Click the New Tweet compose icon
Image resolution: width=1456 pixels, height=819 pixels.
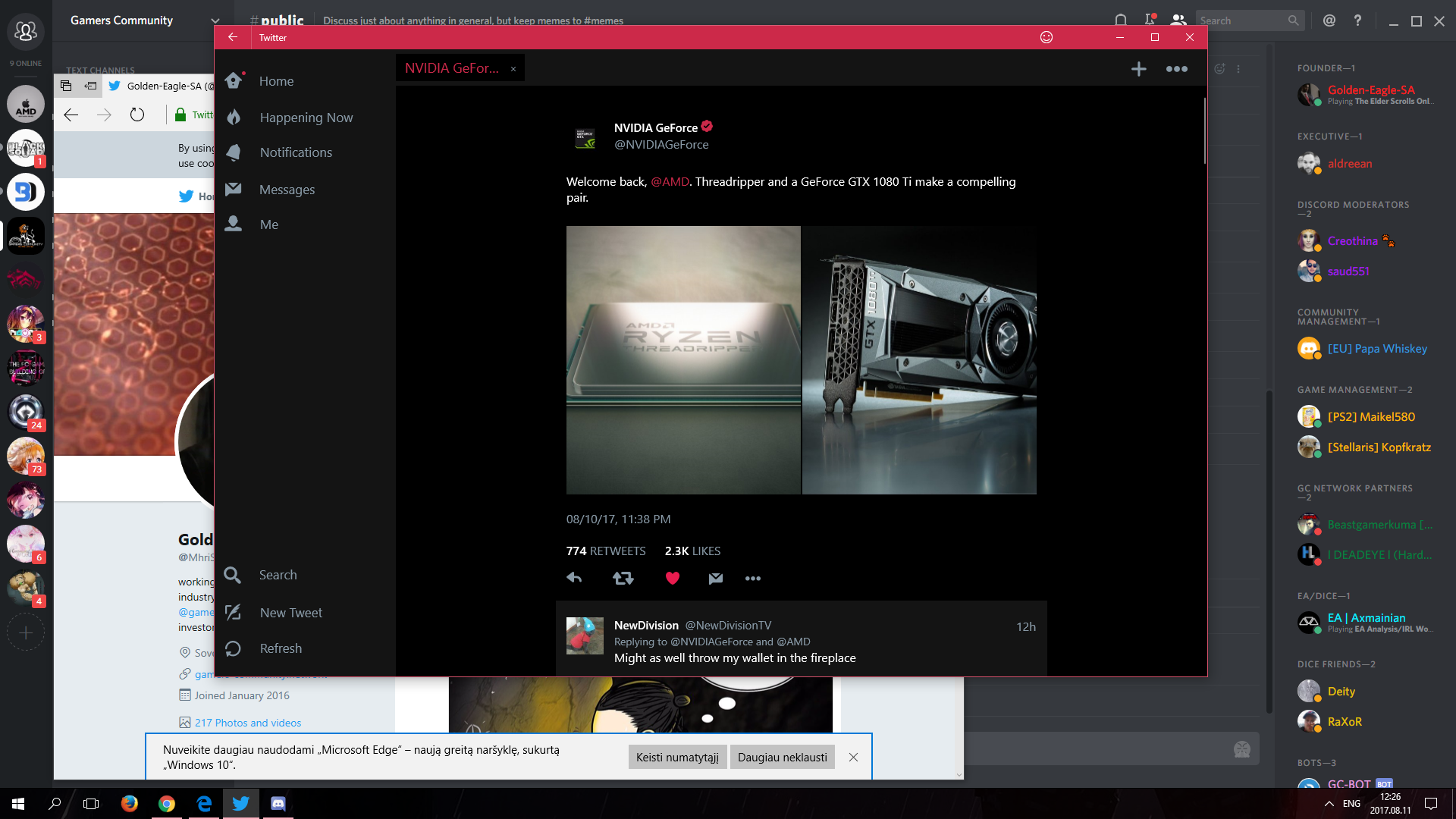(233, 612)
